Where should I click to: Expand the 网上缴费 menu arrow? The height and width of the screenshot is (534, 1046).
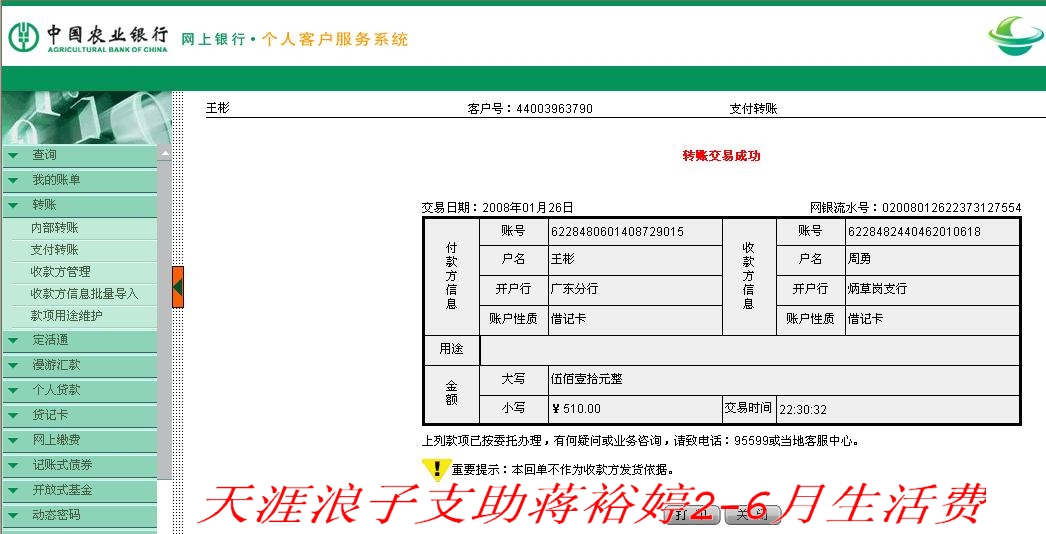(x=13, y=440)
